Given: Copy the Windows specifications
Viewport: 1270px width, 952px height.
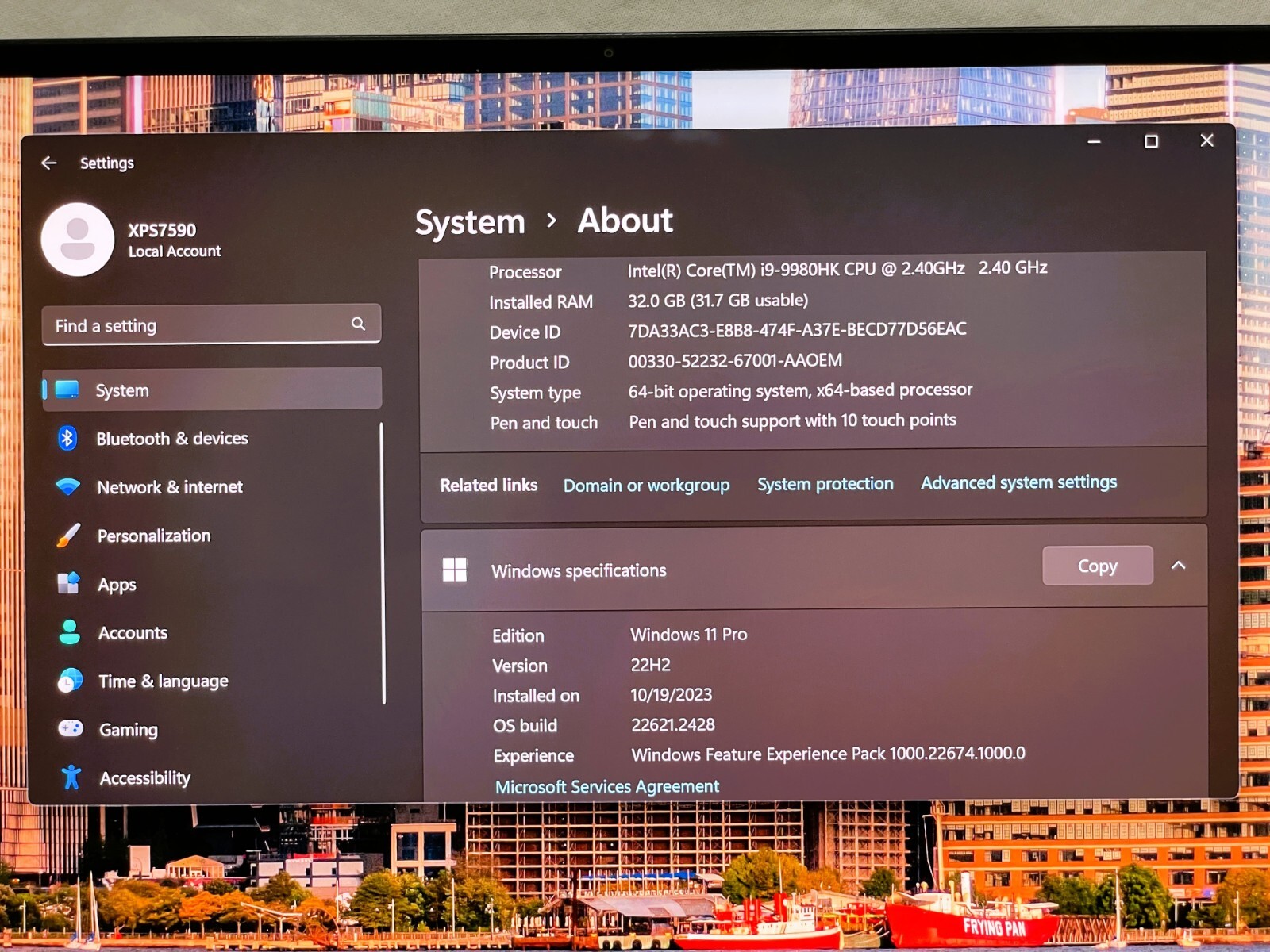Looking at the screenshot, I should (x=1098, y=566).
